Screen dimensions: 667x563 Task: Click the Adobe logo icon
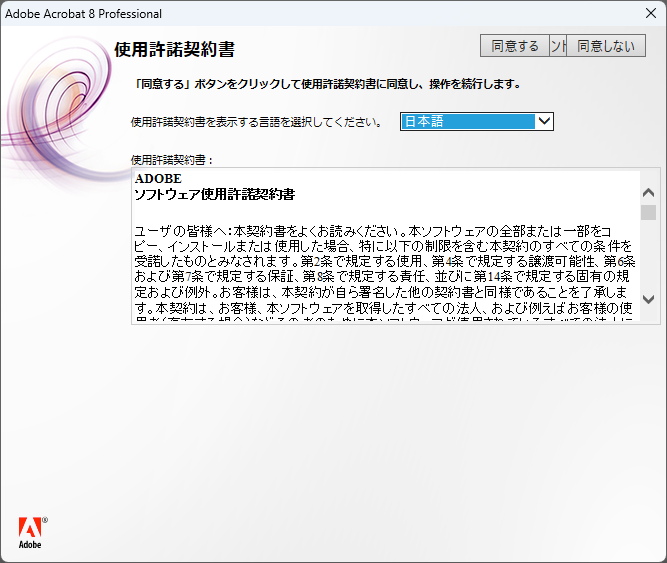(31, 533)
